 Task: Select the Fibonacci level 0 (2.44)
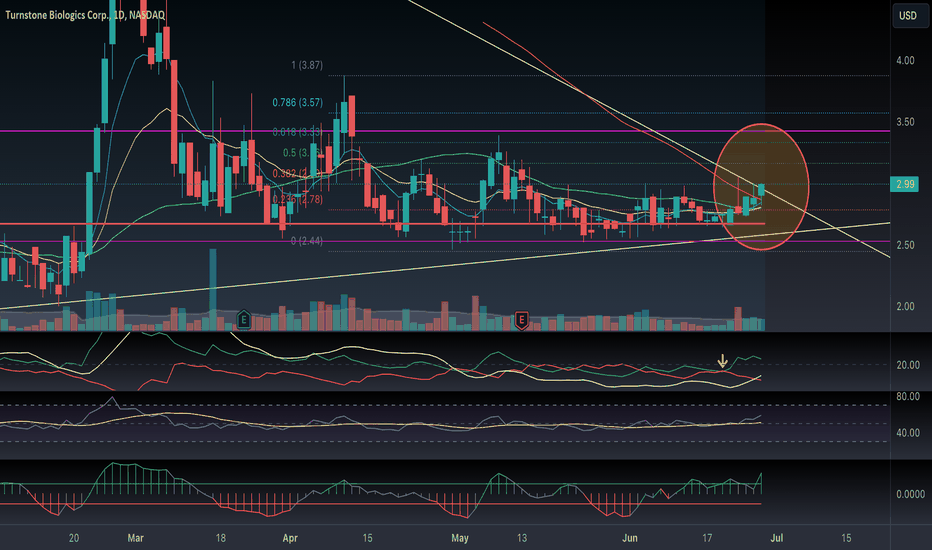coord(307,241)
